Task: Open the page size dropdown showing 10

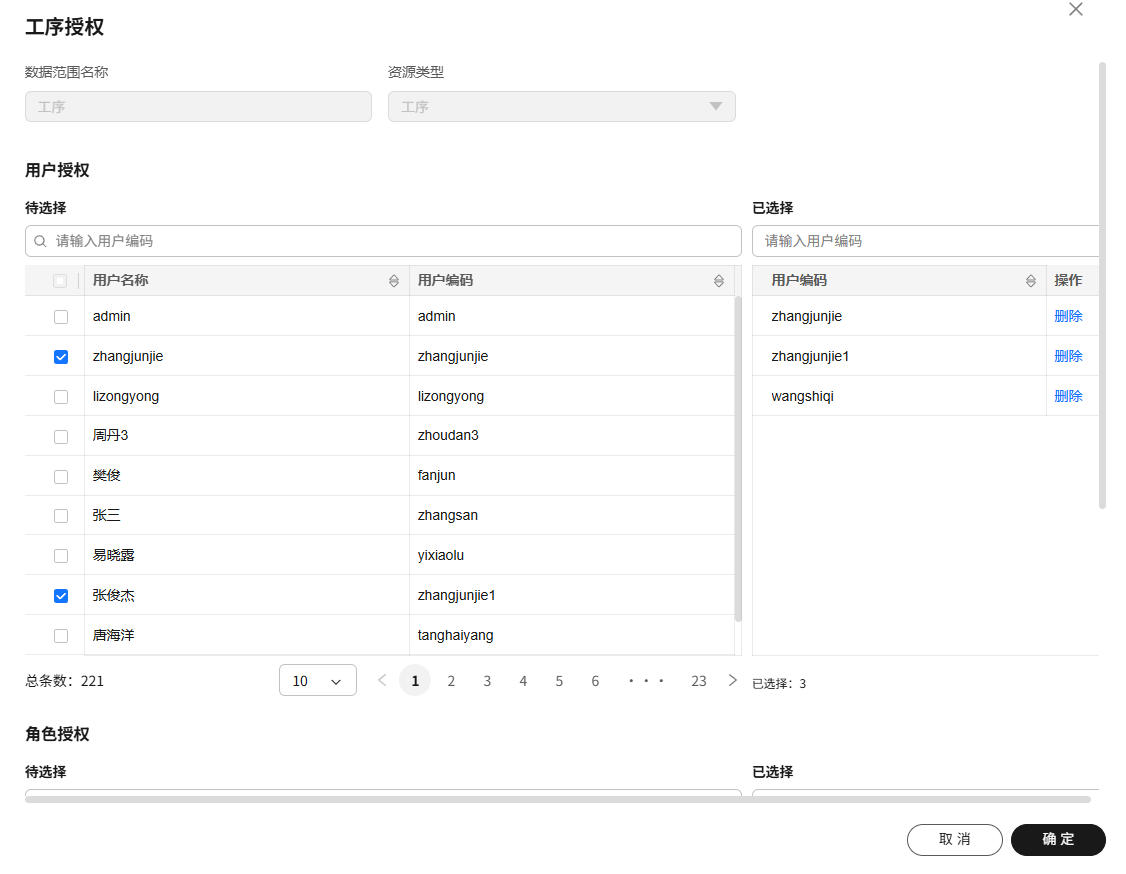Action: [318, 681]
